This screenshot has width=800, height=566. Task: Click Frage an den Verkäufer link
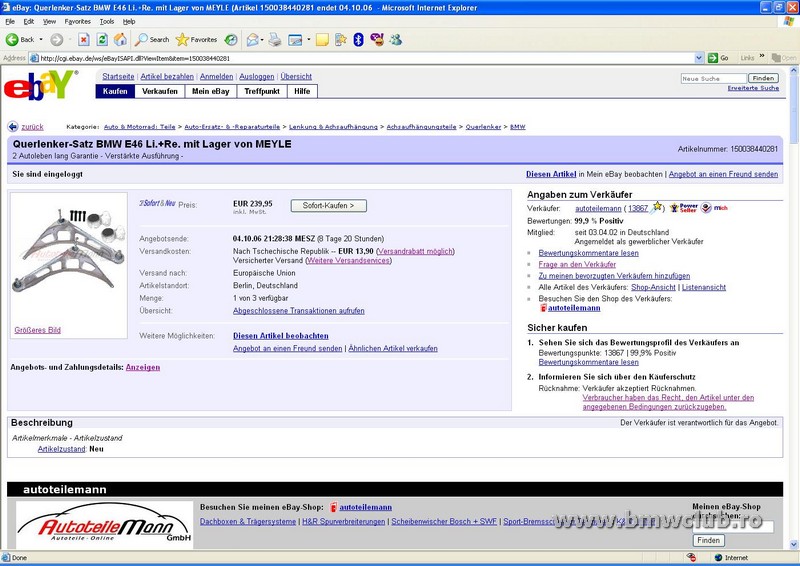point(577,264)
